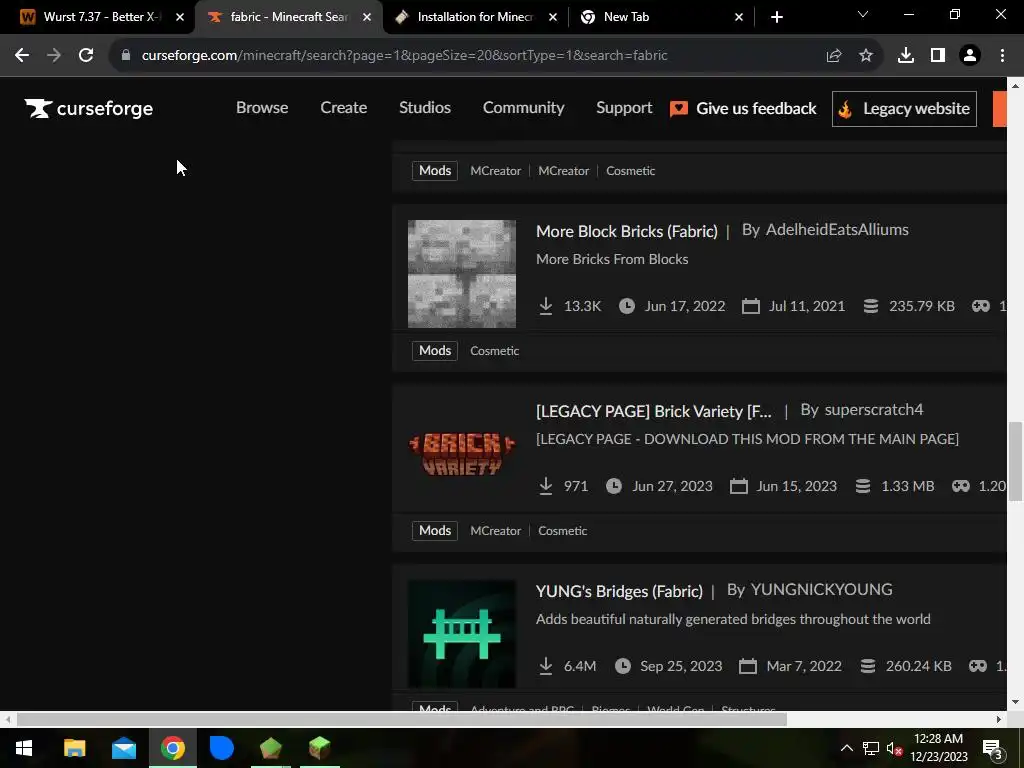Click the address bar URL
Screen dimensions: 1024x768
tap(404, 56)
